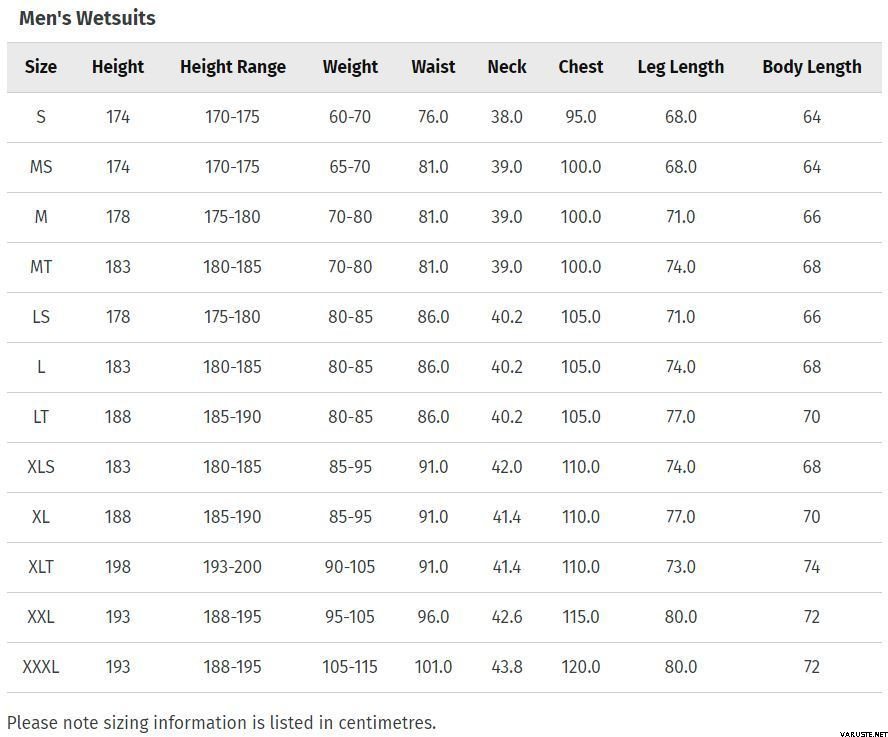This screenshot has width=888, height=737.
Task: Click the Height Range column header
Action: coord(233,67)
